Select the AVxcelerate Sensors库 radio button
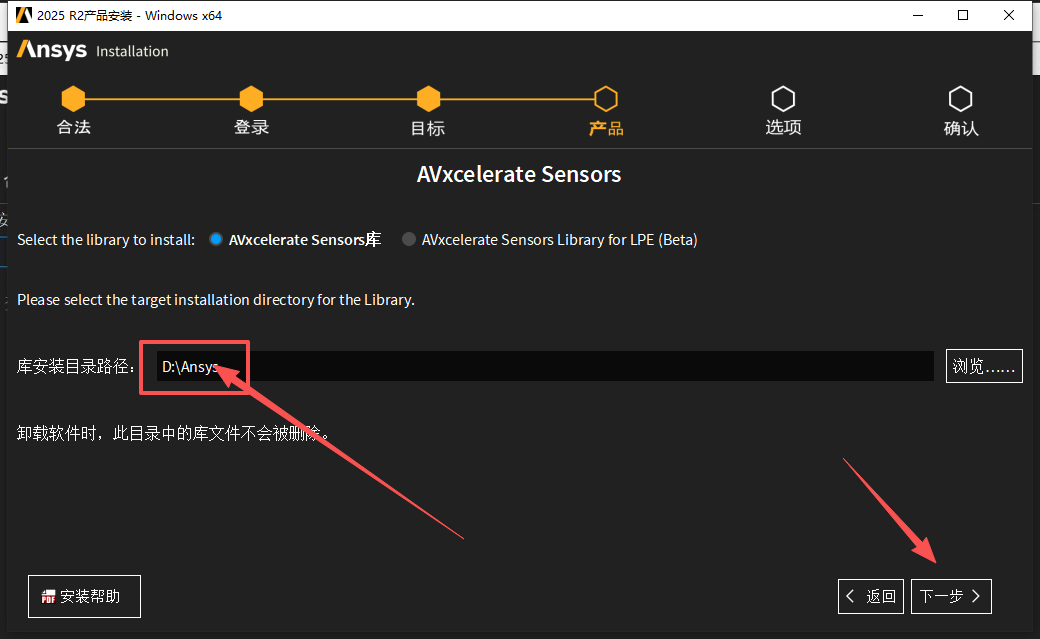Screen dimensions: 1040x639 coord(216,240)
